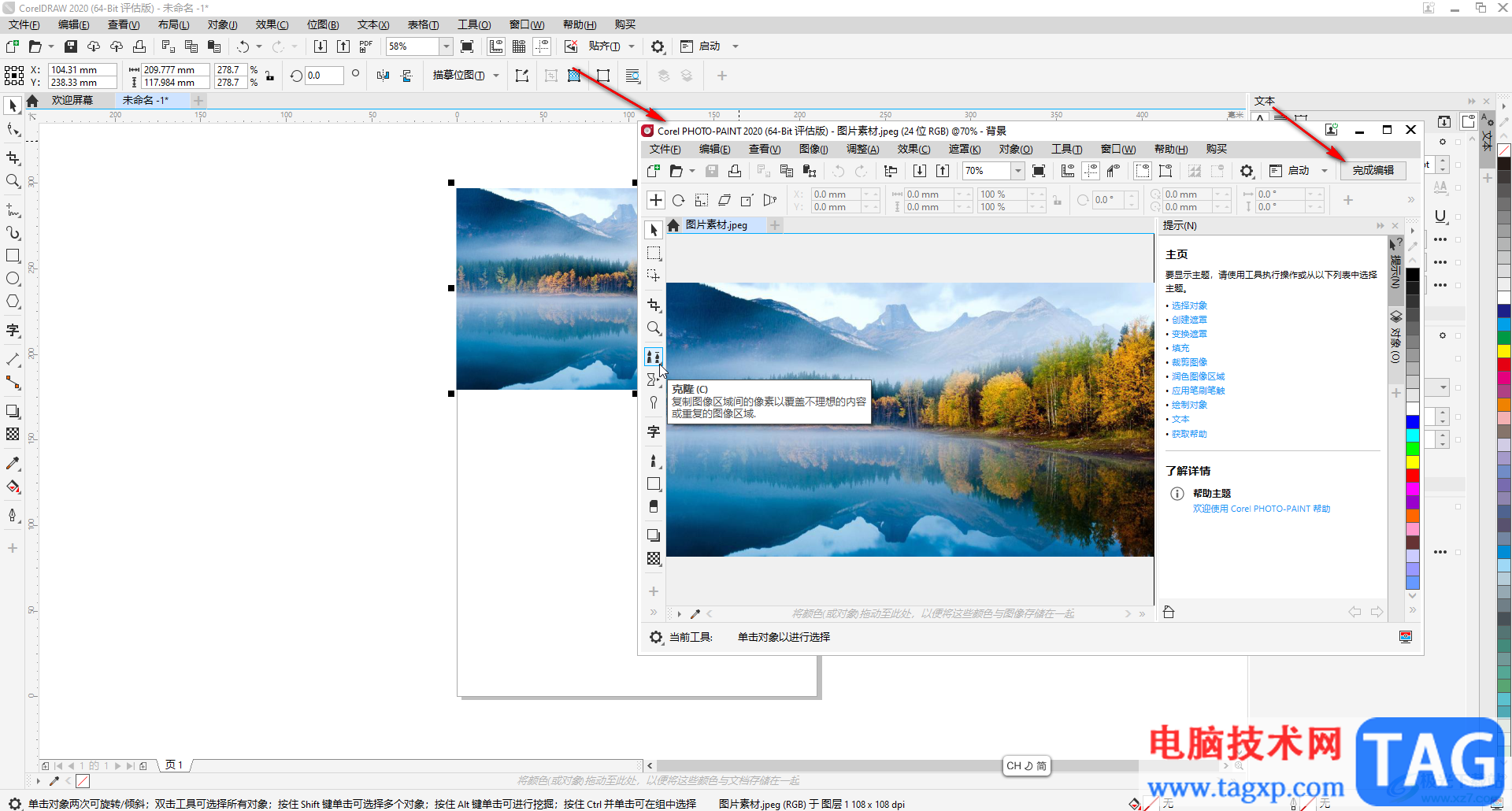Activate the Zoom tool in PHOTO-PAINT toolbox
The width and height of the screenshot is (1512, 811).
[654, 328]
